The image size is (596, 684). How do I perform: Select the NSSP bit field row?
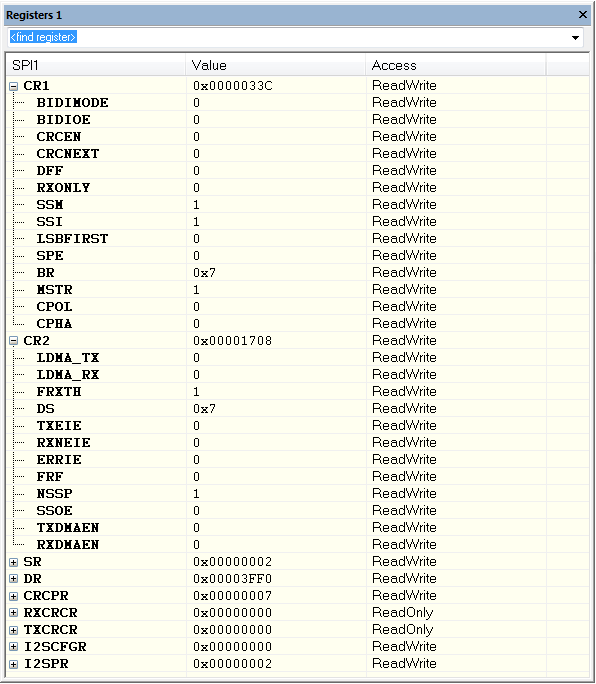298,494
